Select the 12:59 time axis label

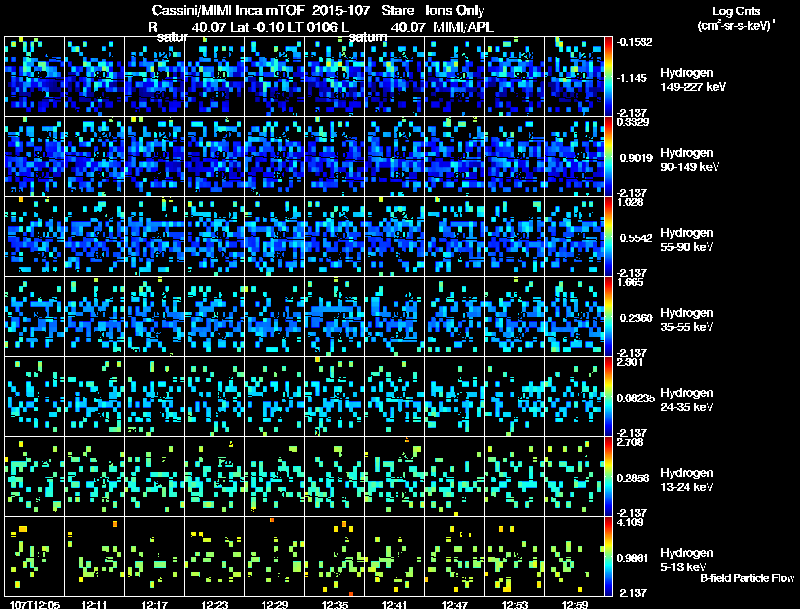click(x=575, y=604)
